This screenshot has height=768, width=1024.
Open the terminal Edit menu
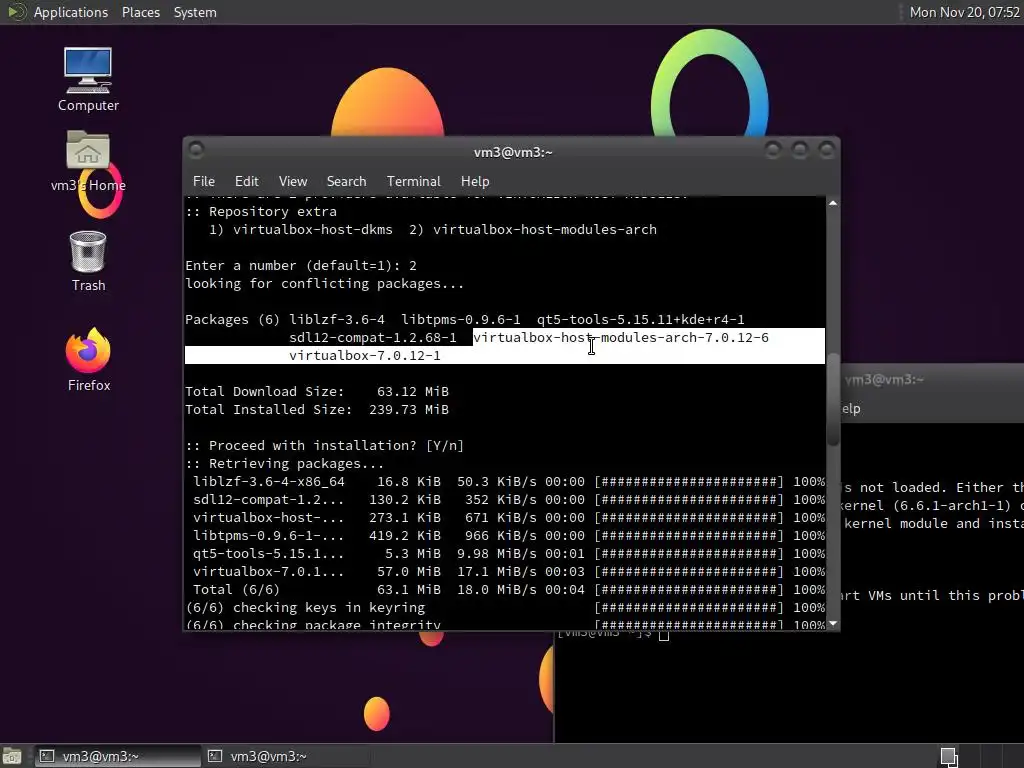[x=246, y=182]
